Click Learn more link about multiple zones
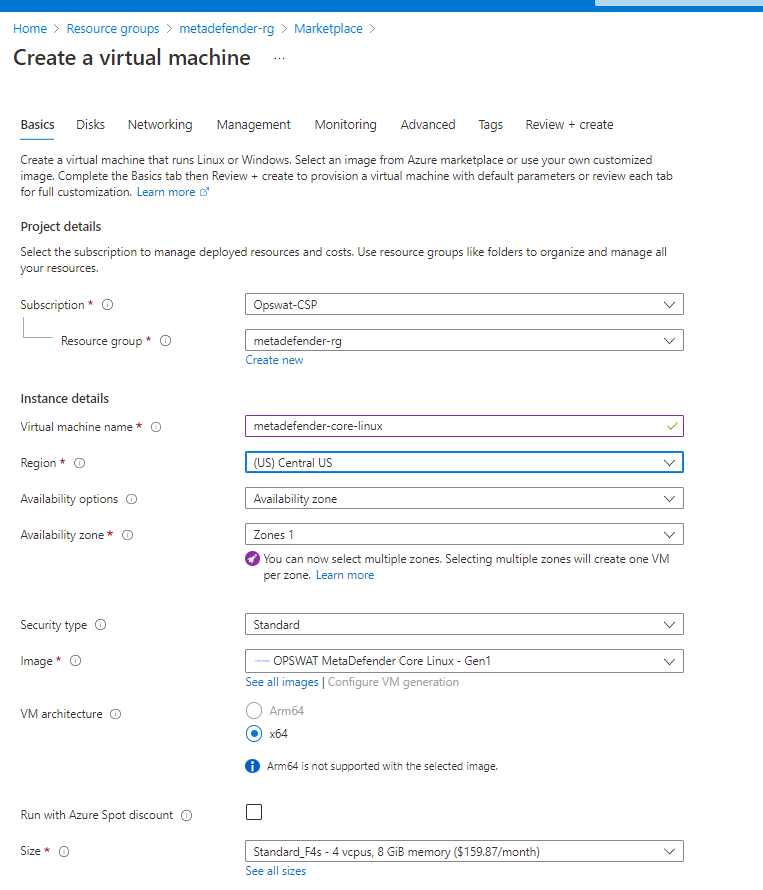The image size is (763, 890). click(345, 575)
